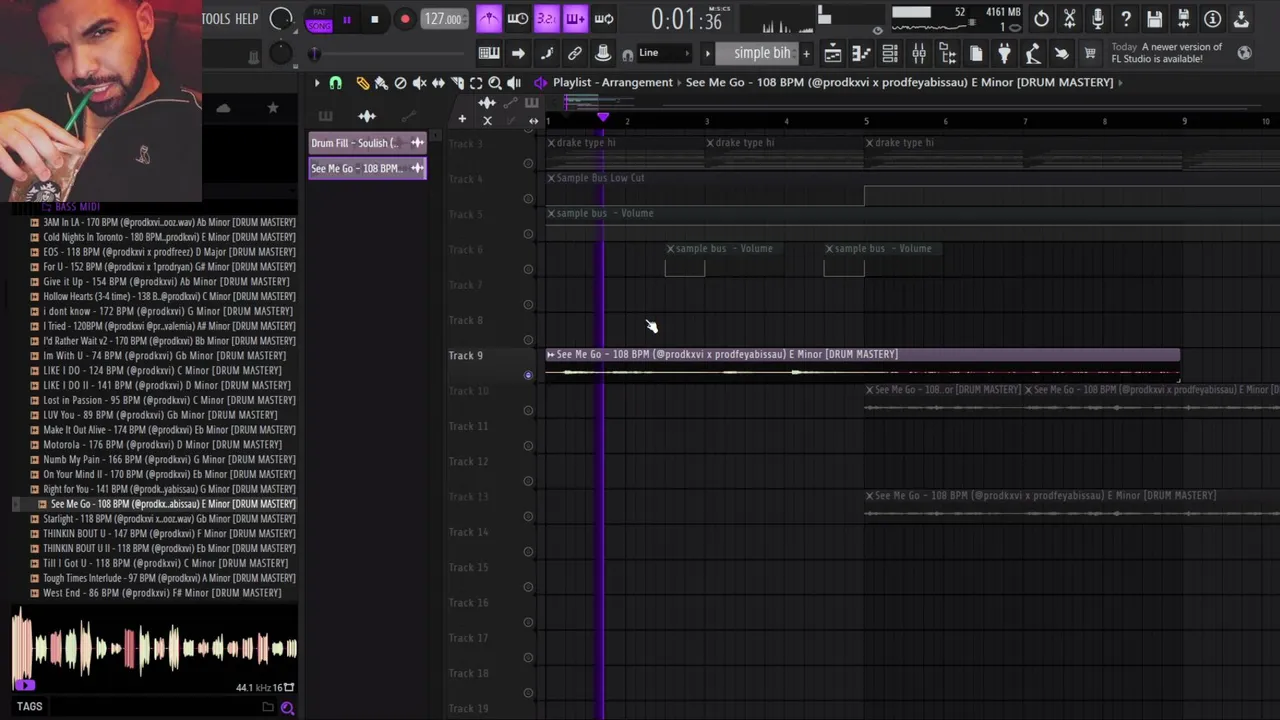Screen dimensions: 1280x720
Task: Select 'See Me Go - 108 BPM' picker item
Action: click(367, 168)
